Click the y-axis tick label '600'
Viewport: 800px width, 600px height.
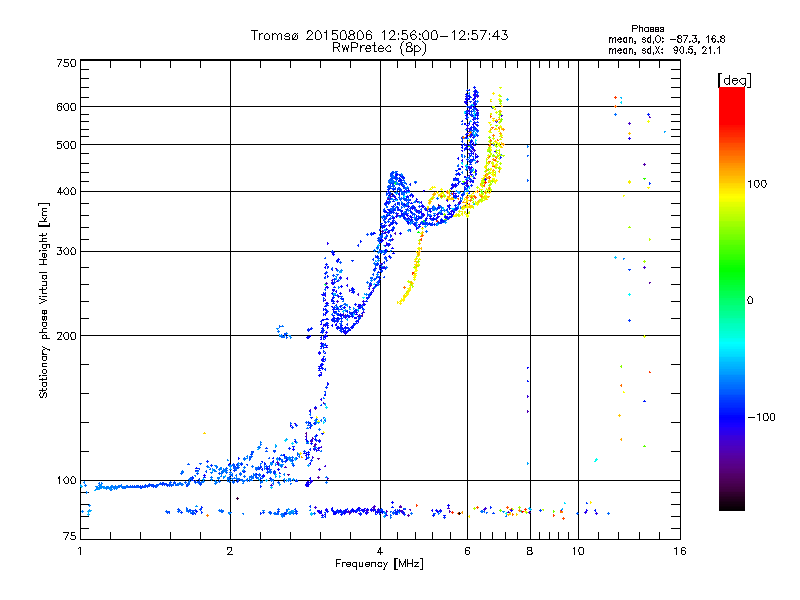click(x=66, y=107)
